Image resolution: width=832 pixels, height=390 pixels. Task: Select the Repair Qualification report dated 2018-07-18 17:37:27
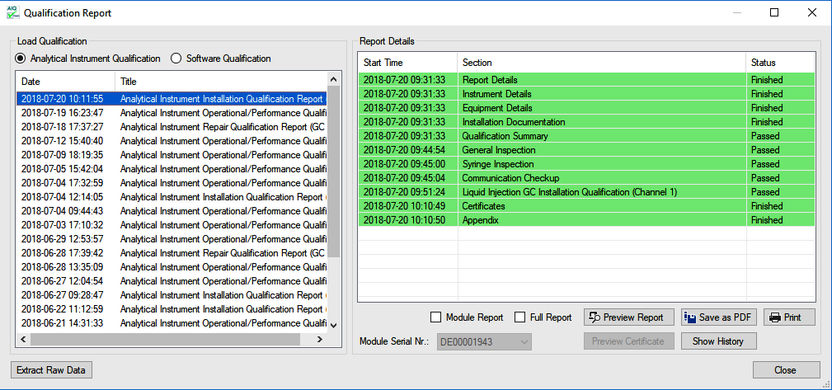(x=172, y=127)
